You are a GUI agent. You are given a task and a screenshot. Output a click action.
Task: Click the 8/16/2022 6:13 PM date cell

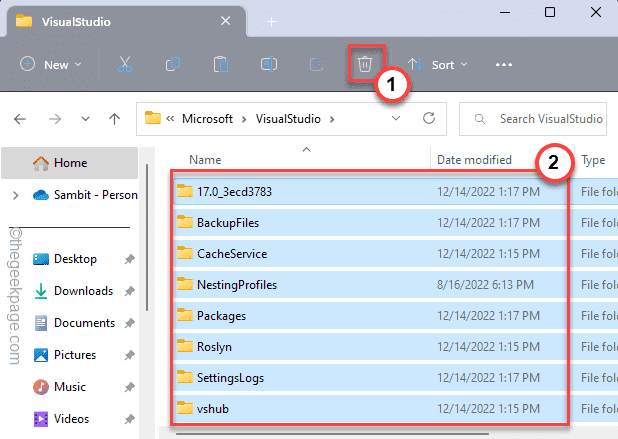pyautogui.click(x=485, y=285)
